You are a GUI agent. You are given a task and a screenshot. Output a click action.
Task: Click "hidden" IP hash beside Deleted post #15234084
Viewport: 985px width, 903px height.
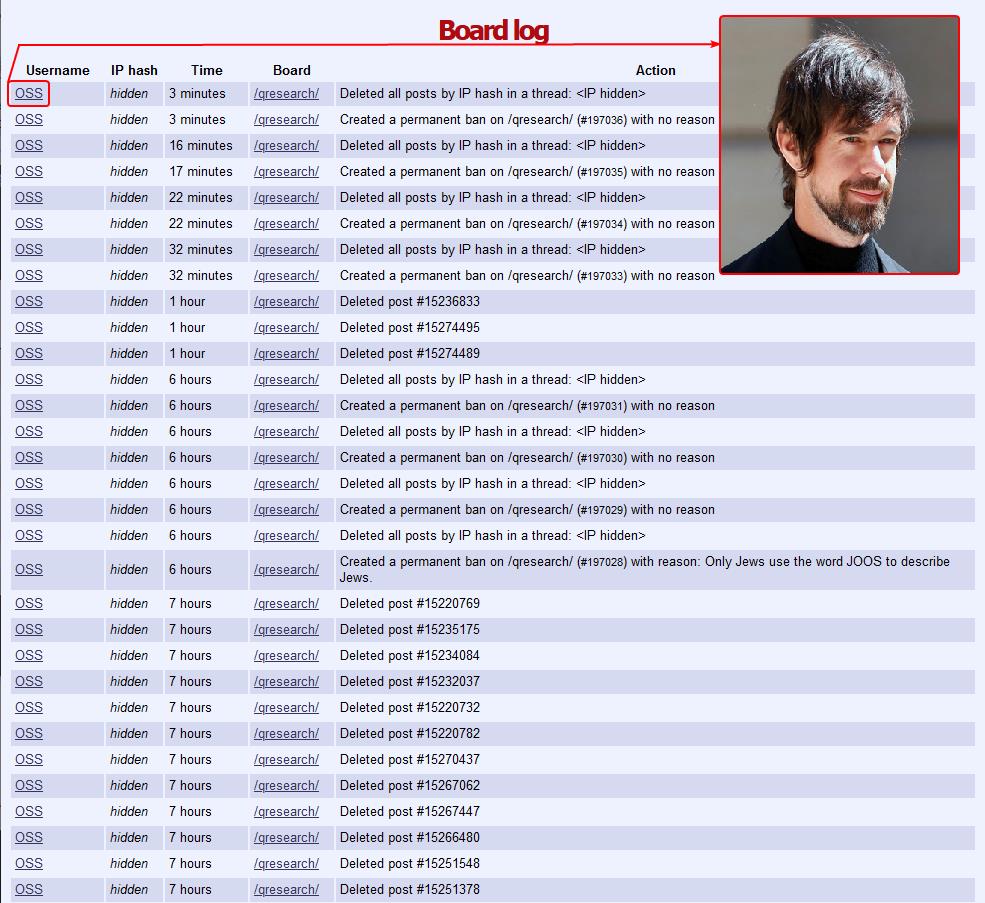pos(129,655)
